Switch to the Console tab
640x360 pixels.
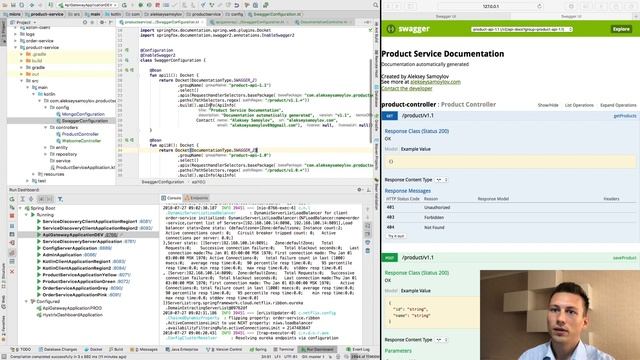point(171,198)
